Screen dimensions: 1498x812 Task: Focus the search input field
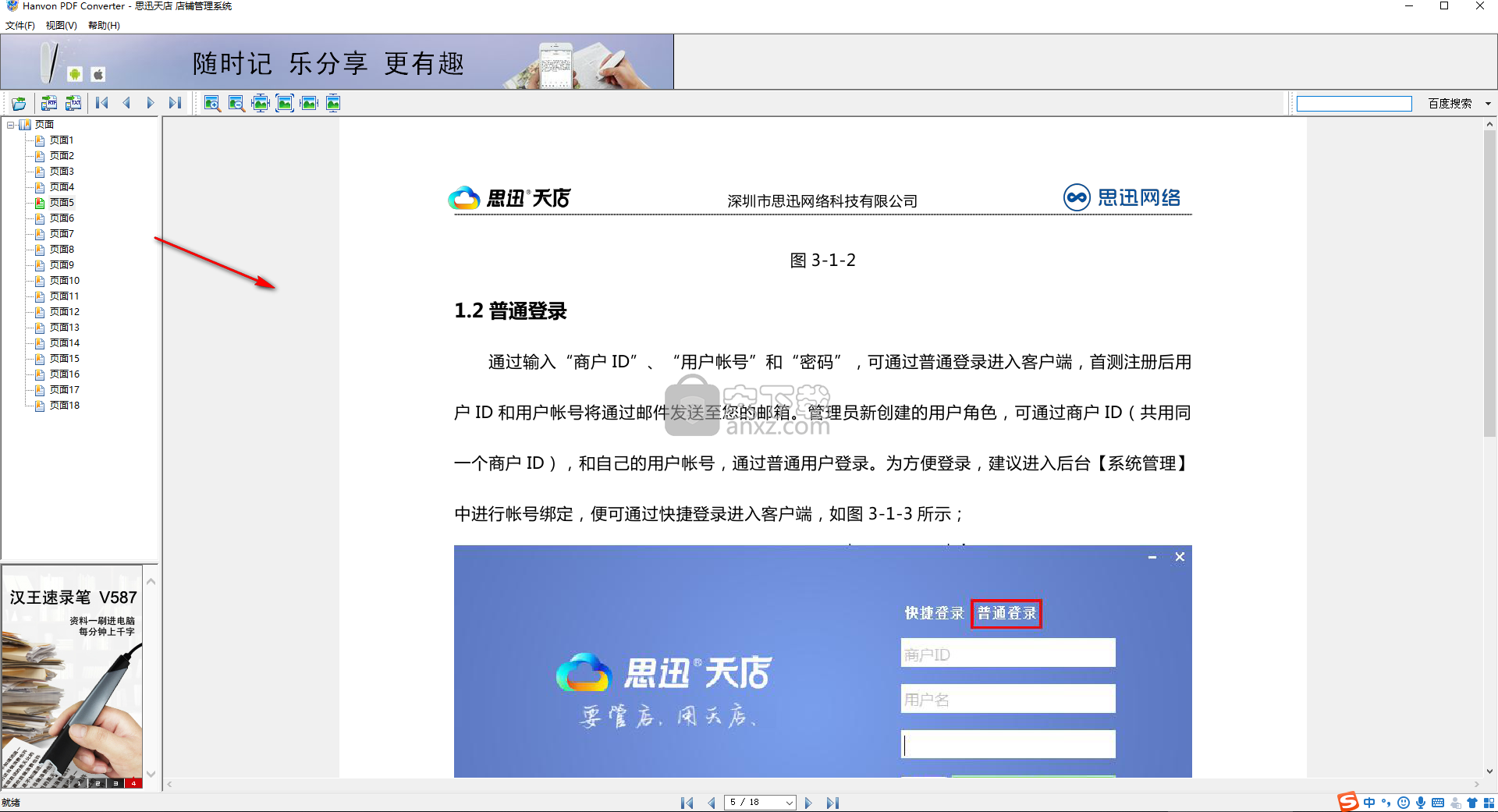(1354, 104)
